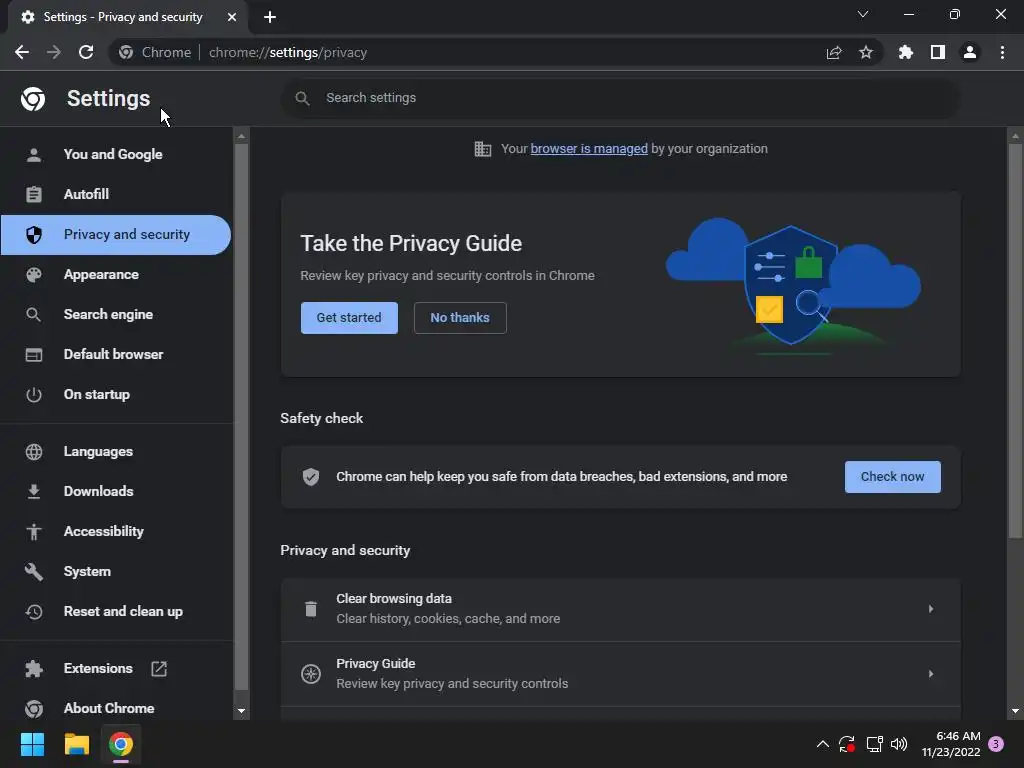Click the restore clock icon for Reset
Image resolution: width=1024 pixels, height=768 pixels.
tap(33, 611)
